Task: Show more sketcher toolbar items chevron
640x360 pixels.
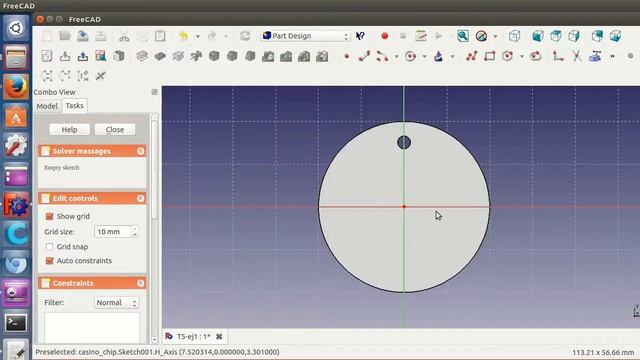Action: coord(612,56)
